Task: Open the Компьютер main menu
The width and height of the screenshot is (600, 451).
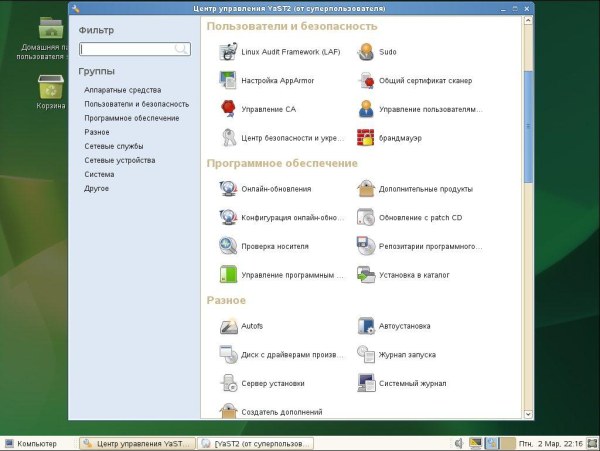Action: [36, 443]
